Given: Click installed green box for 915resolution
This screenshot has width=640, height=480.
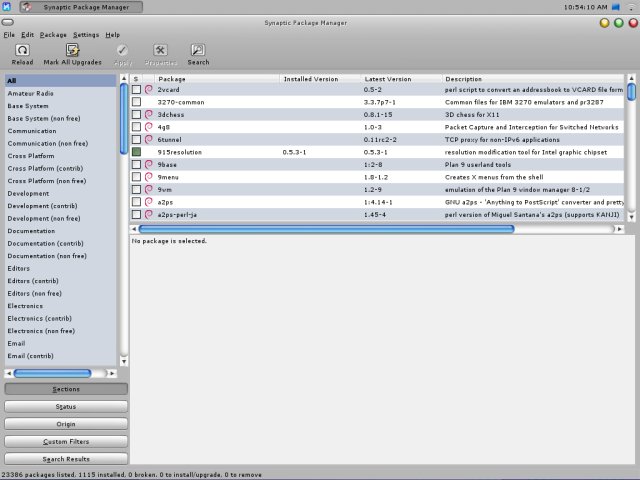Looking at the screenshot, I should (136, 152).
